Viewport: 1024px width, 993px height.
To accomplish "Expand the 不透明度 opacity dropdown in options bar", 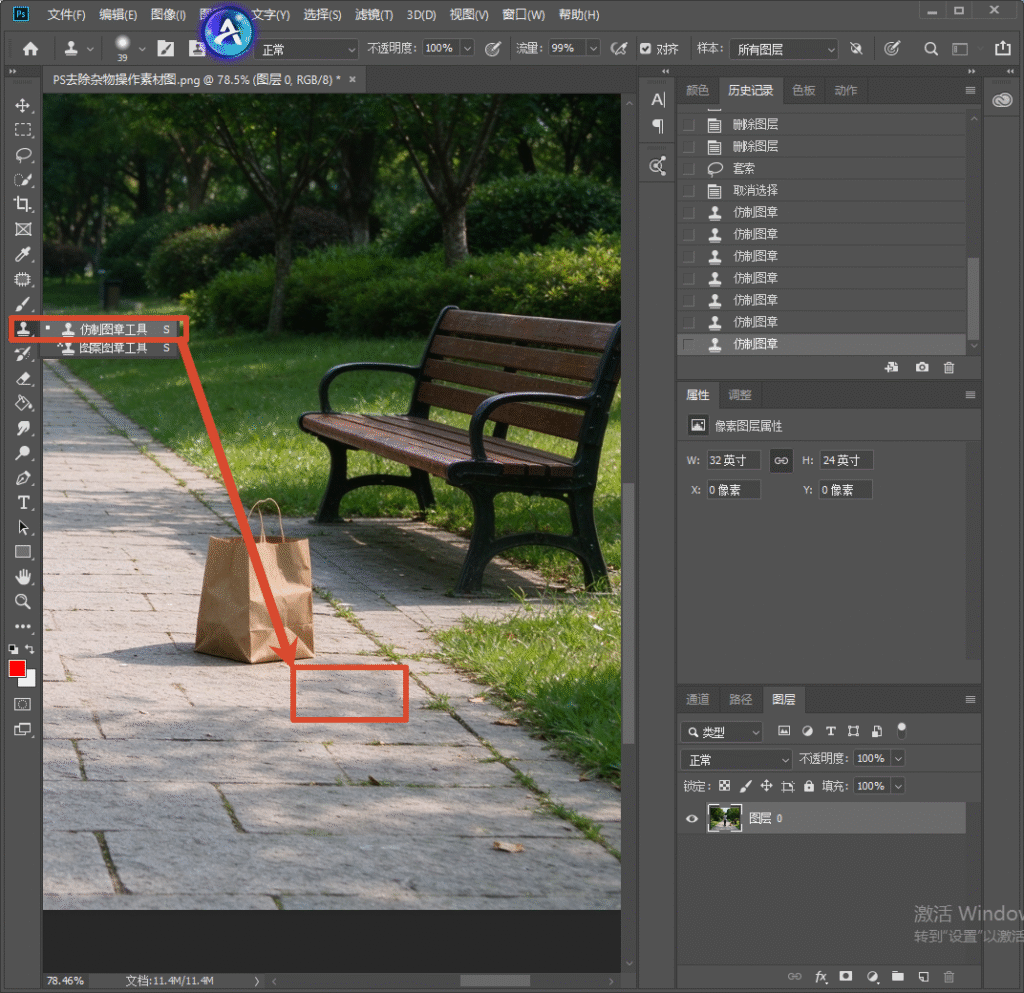I will 467,48.
